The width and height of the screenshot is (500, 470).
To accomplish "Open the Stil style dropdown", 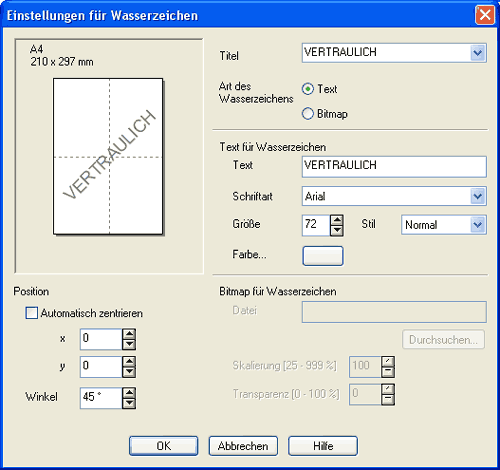I will pos(478,225).
